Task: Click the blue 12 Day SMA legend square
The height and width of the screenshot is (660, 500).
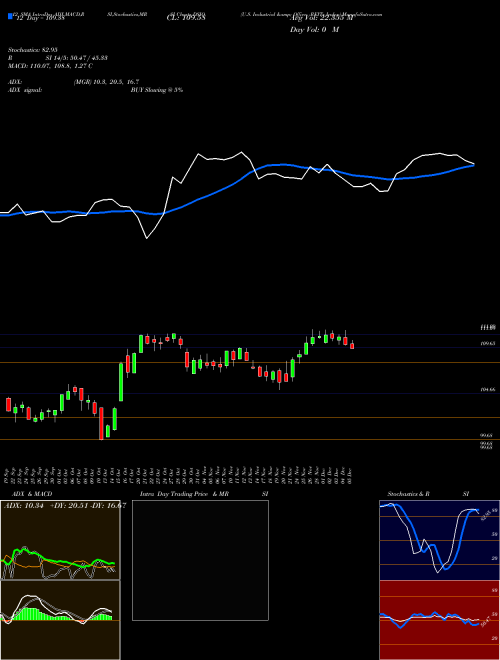Action: click(10, 16)
